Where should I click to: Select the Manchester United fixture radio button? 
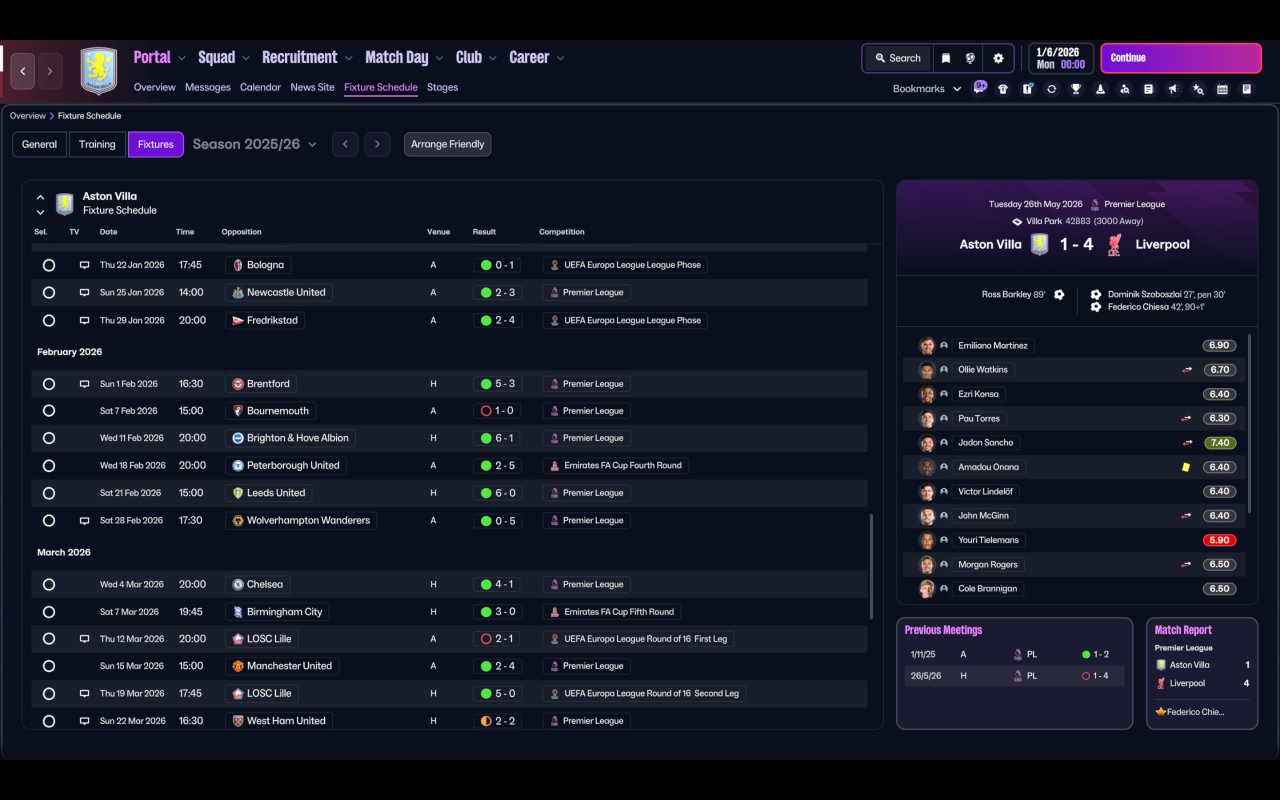(x=49, y=666)
